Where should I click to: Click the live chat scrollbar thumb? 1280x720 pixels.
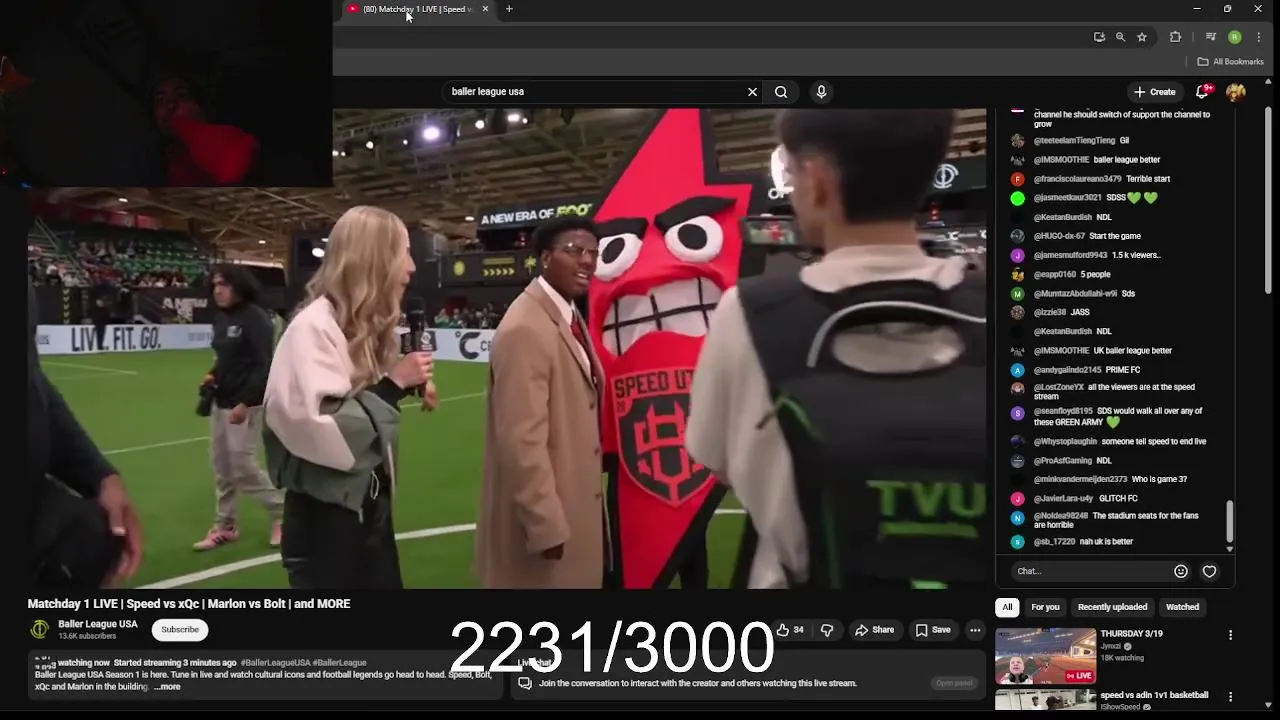1230,520
